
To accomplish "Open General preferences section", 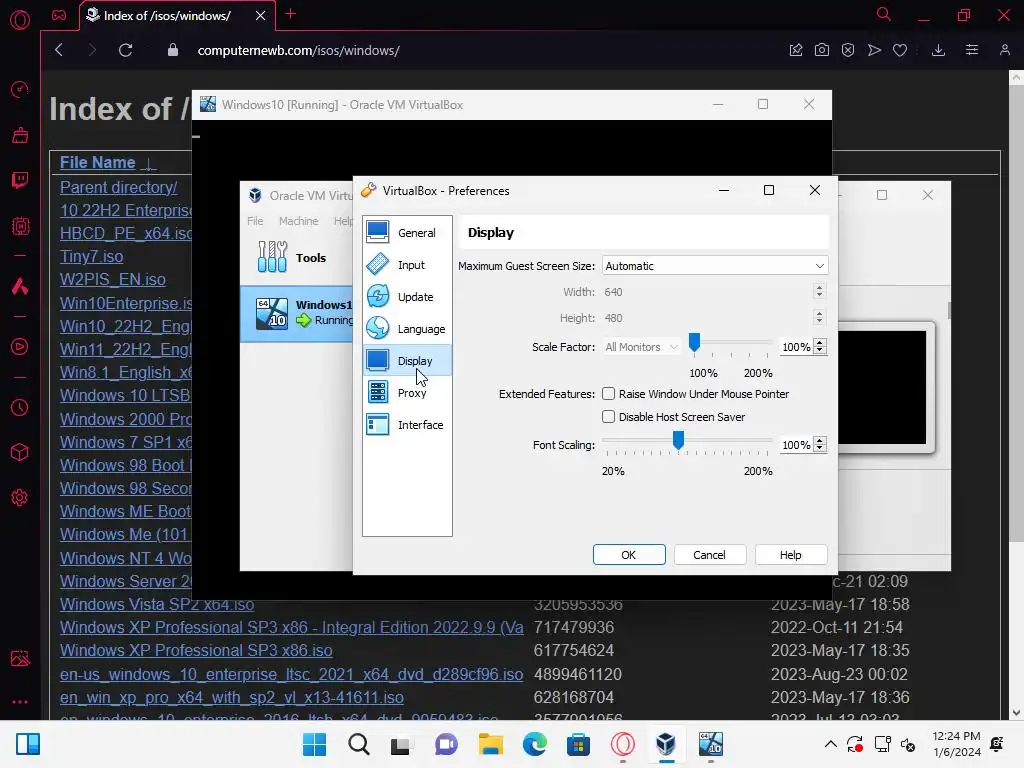I will coord(407,232).
